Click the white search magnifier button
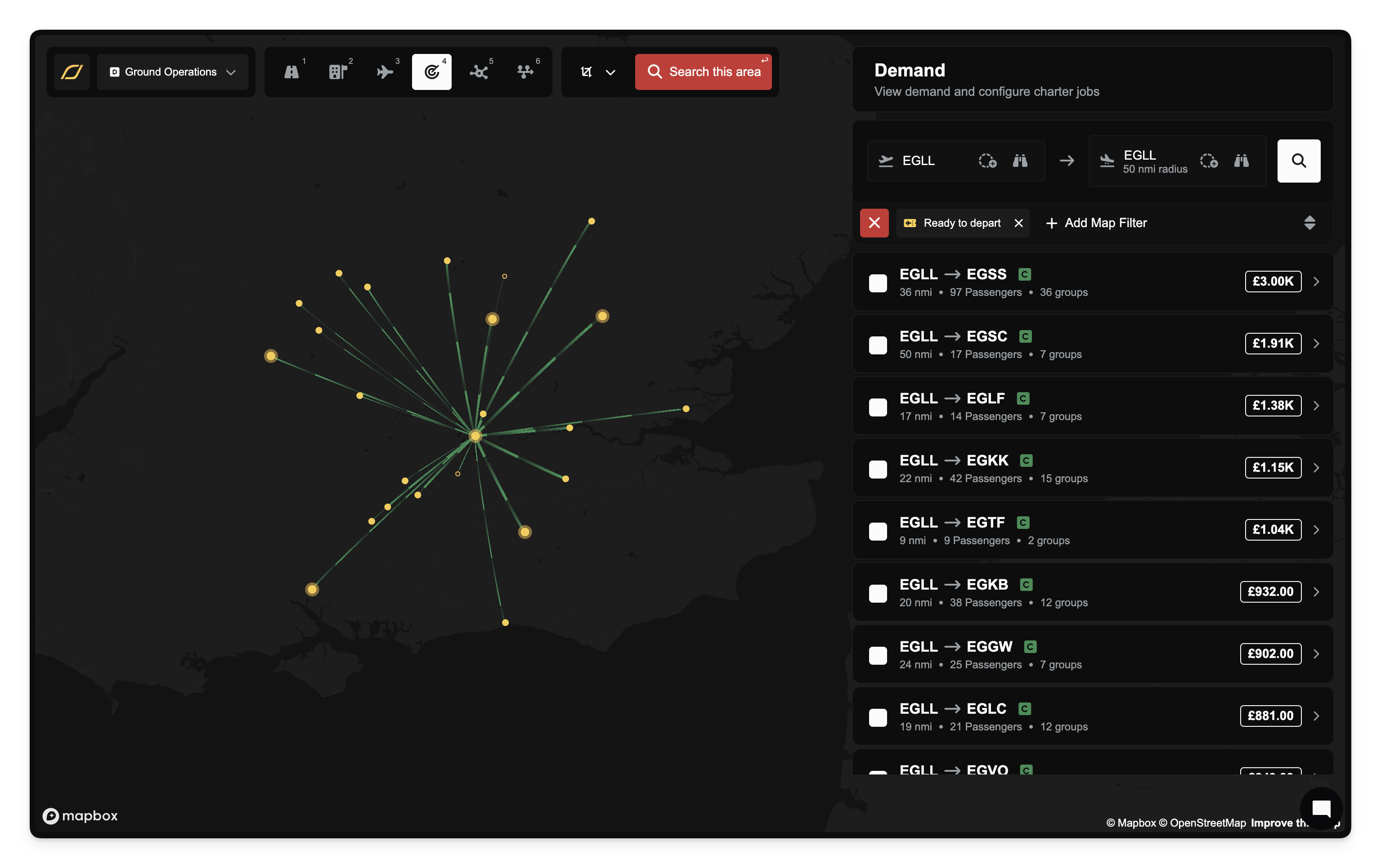 click(x=1298, y=161)
